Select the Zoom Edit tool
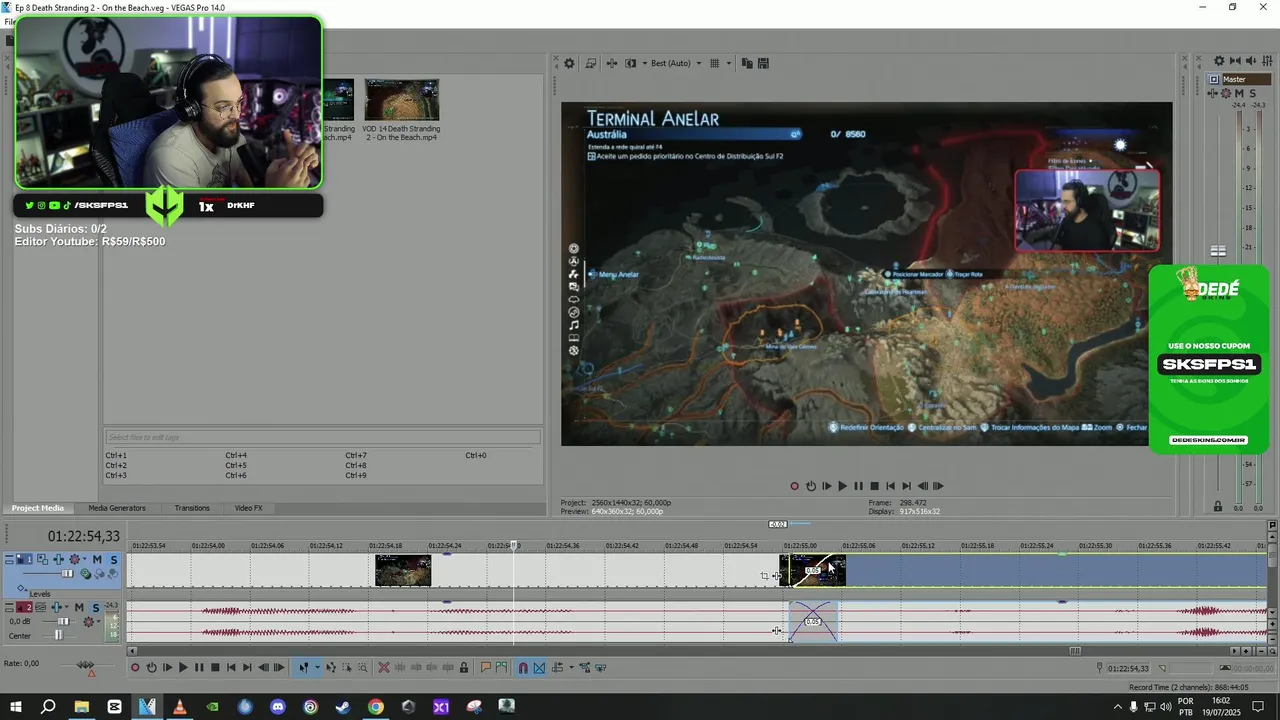This screenshot has height=720, width=1280. coord(362,668)
